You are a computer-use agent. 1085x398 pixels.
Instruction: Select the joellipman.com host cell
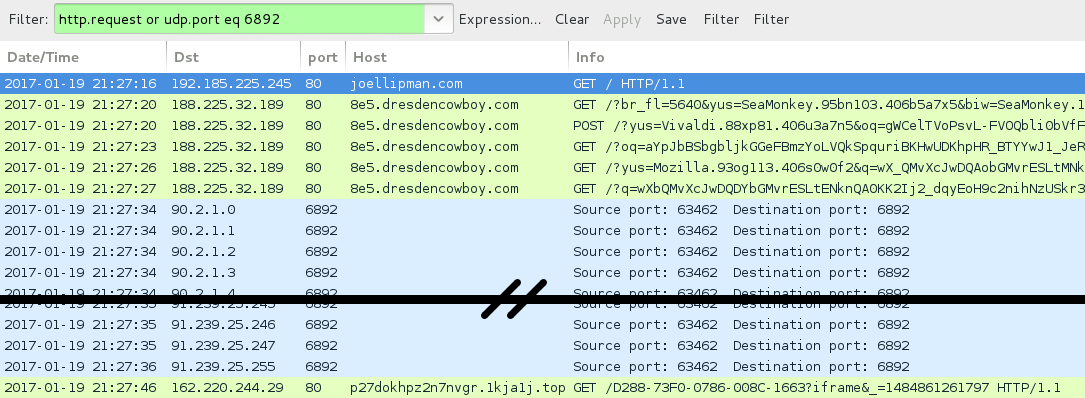pyautogui.click(x=406, y=84)
